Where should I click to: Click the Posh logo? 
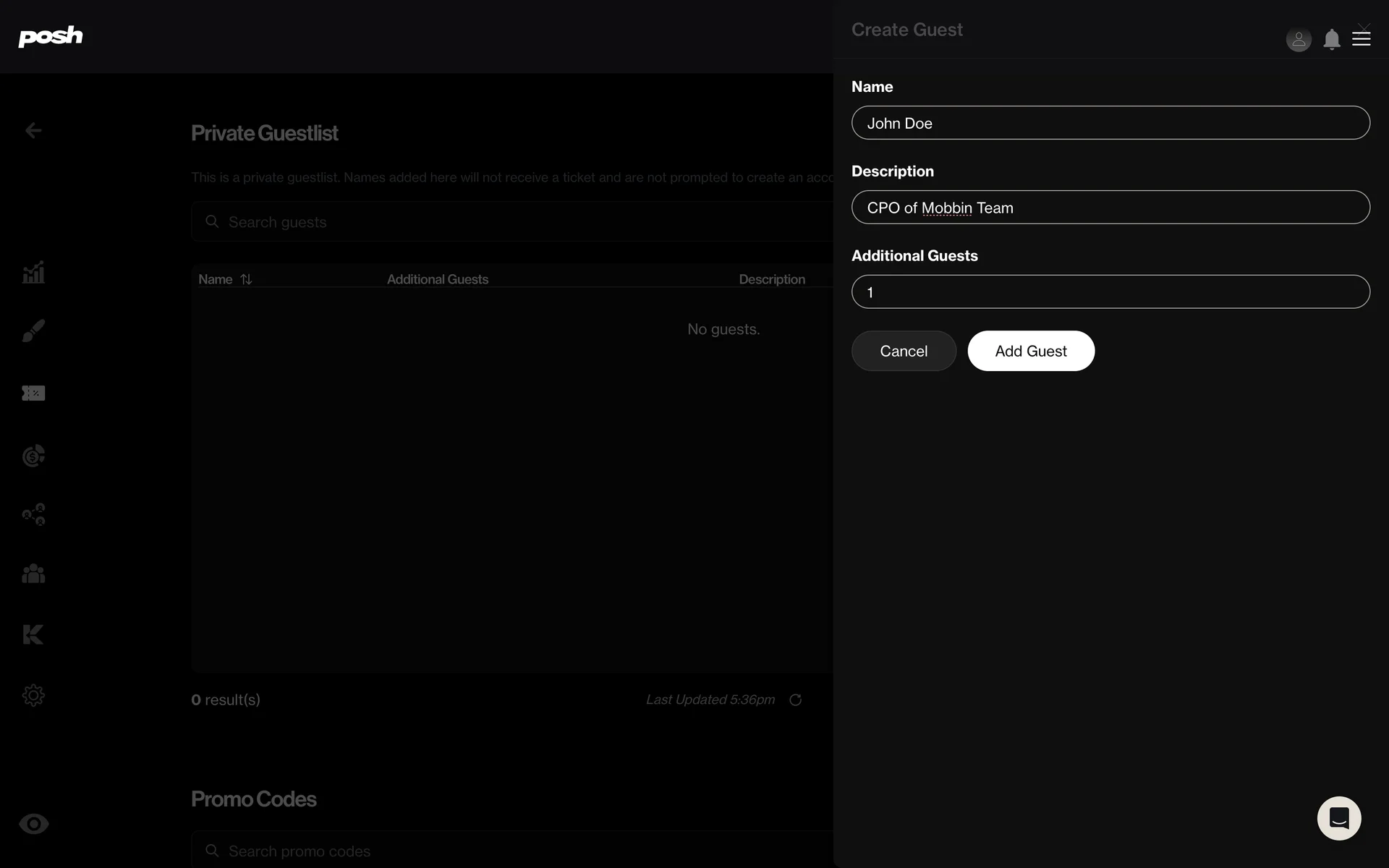pos(51,36)
